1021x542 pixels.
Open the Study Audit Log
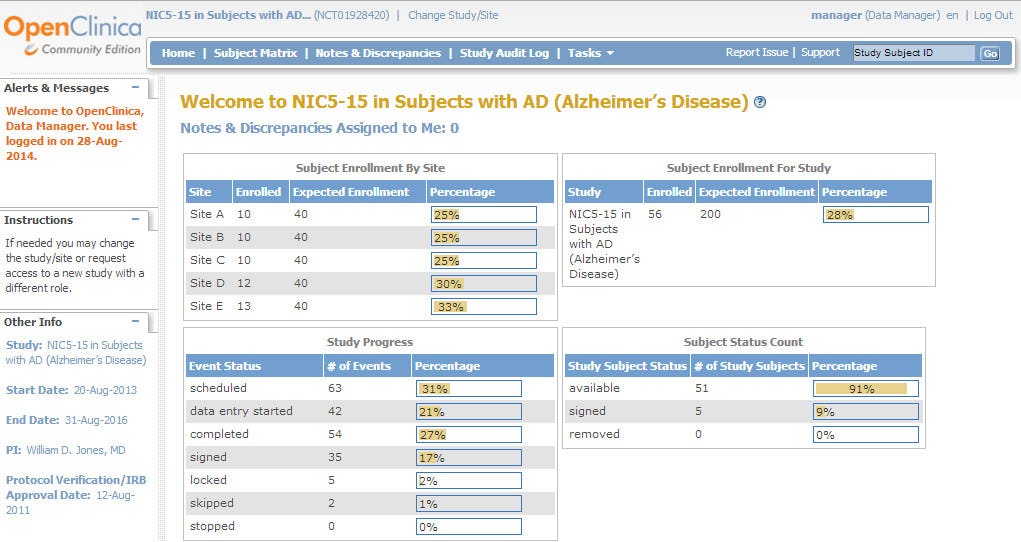[x=504, y=53]
